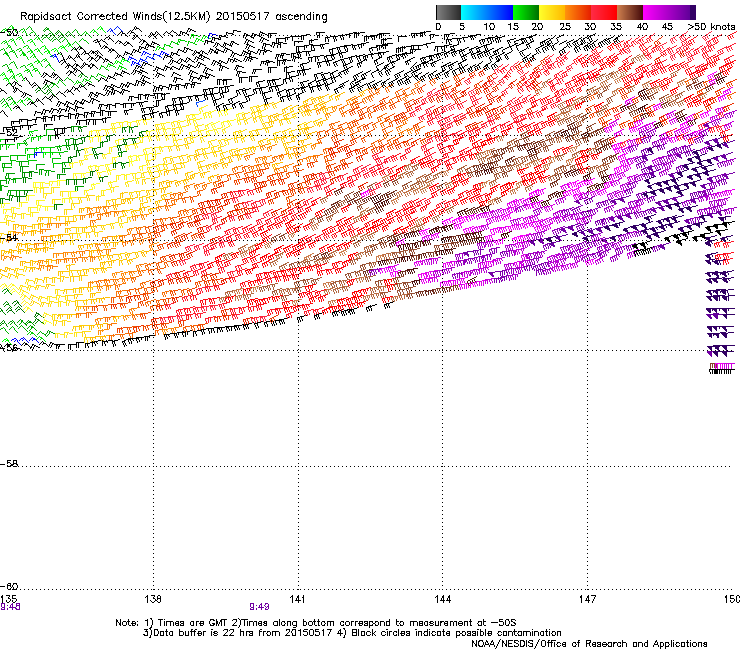Click the '144' longitude axis label
The image size is (740, 650).
(x=442, y=599)
